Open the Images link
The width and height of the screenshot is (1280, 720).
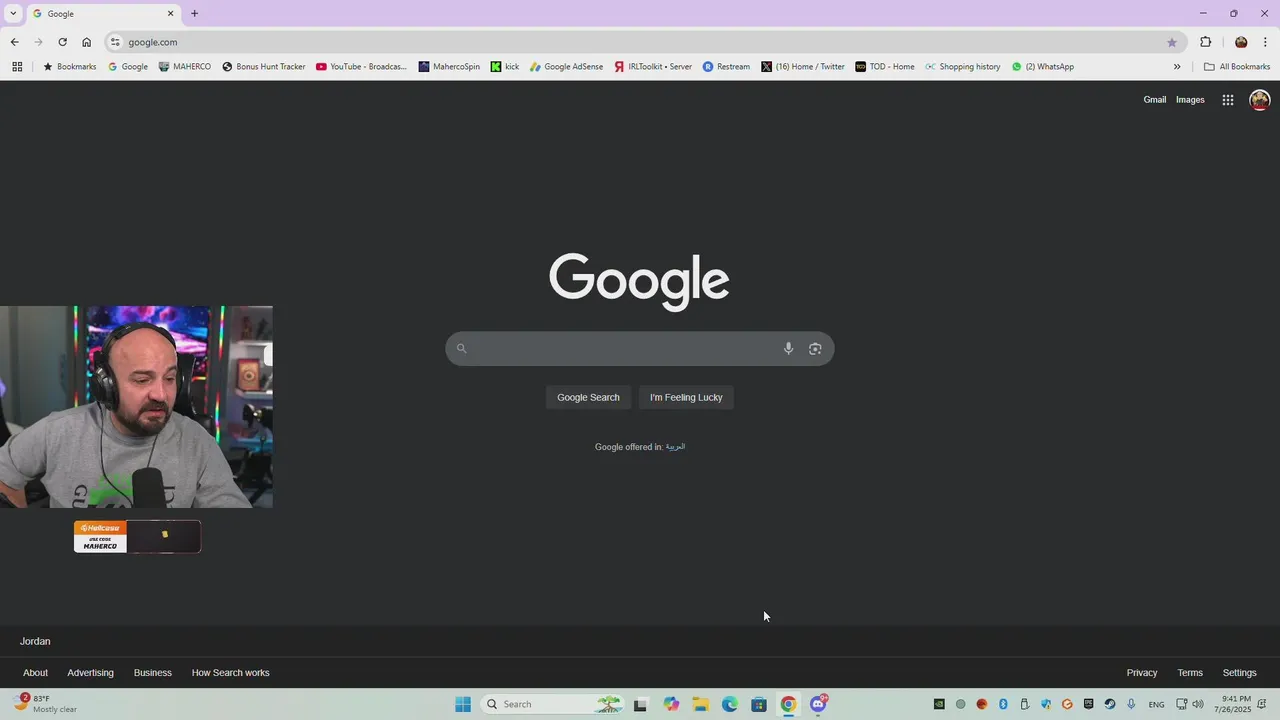tap(1190, 100)
